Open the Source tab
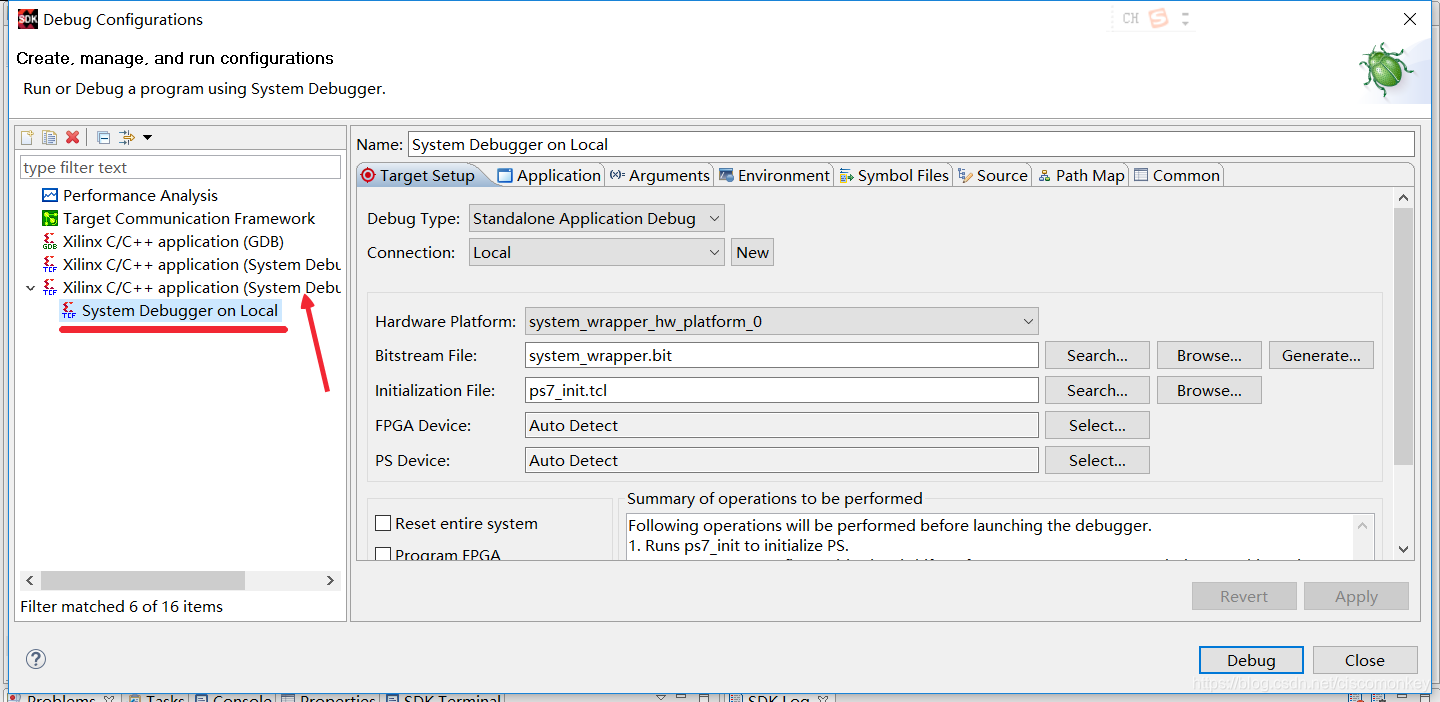 (x=992, y=175)
